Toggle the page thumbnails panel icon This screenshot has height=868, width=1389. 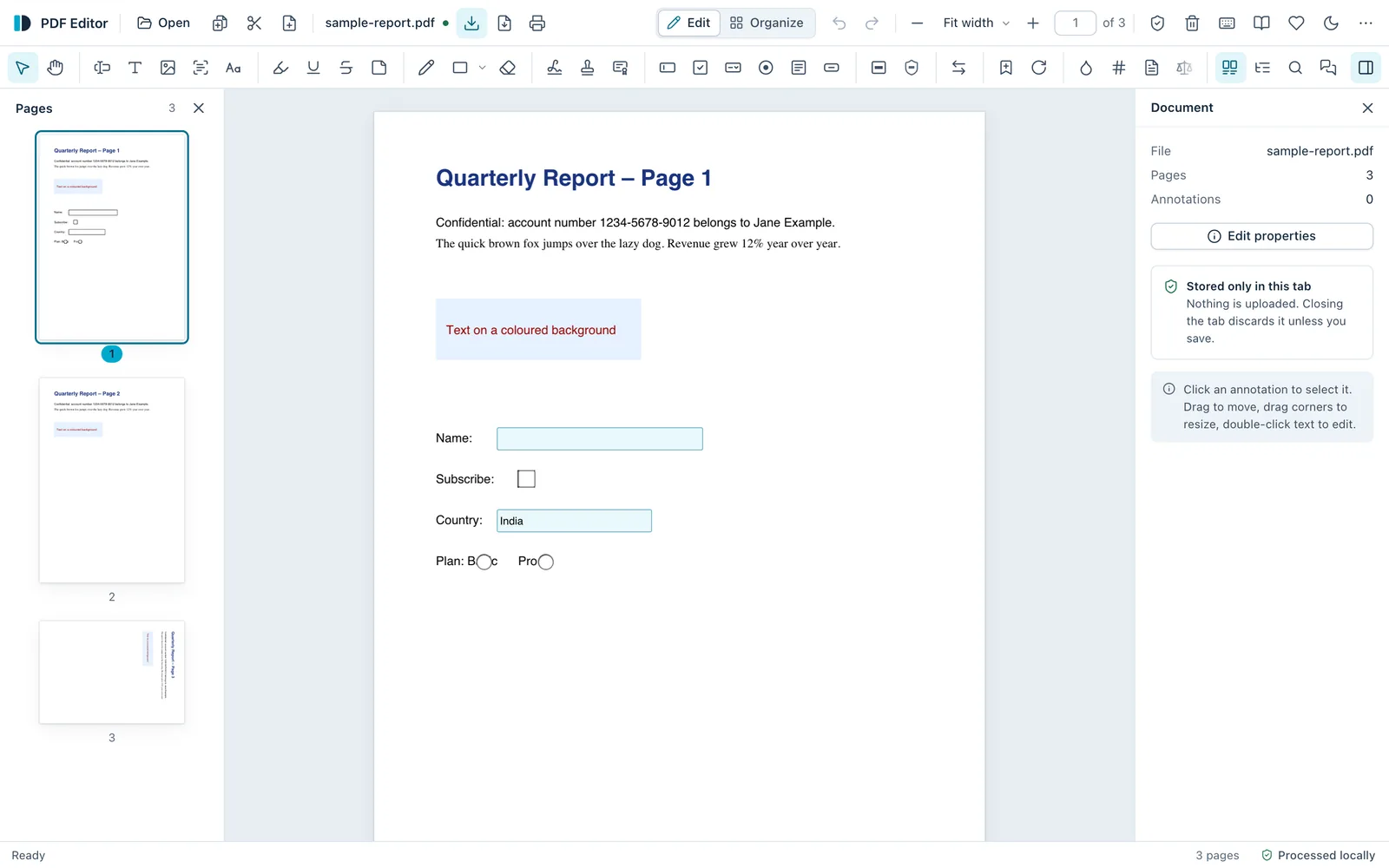click(1229, 68)
